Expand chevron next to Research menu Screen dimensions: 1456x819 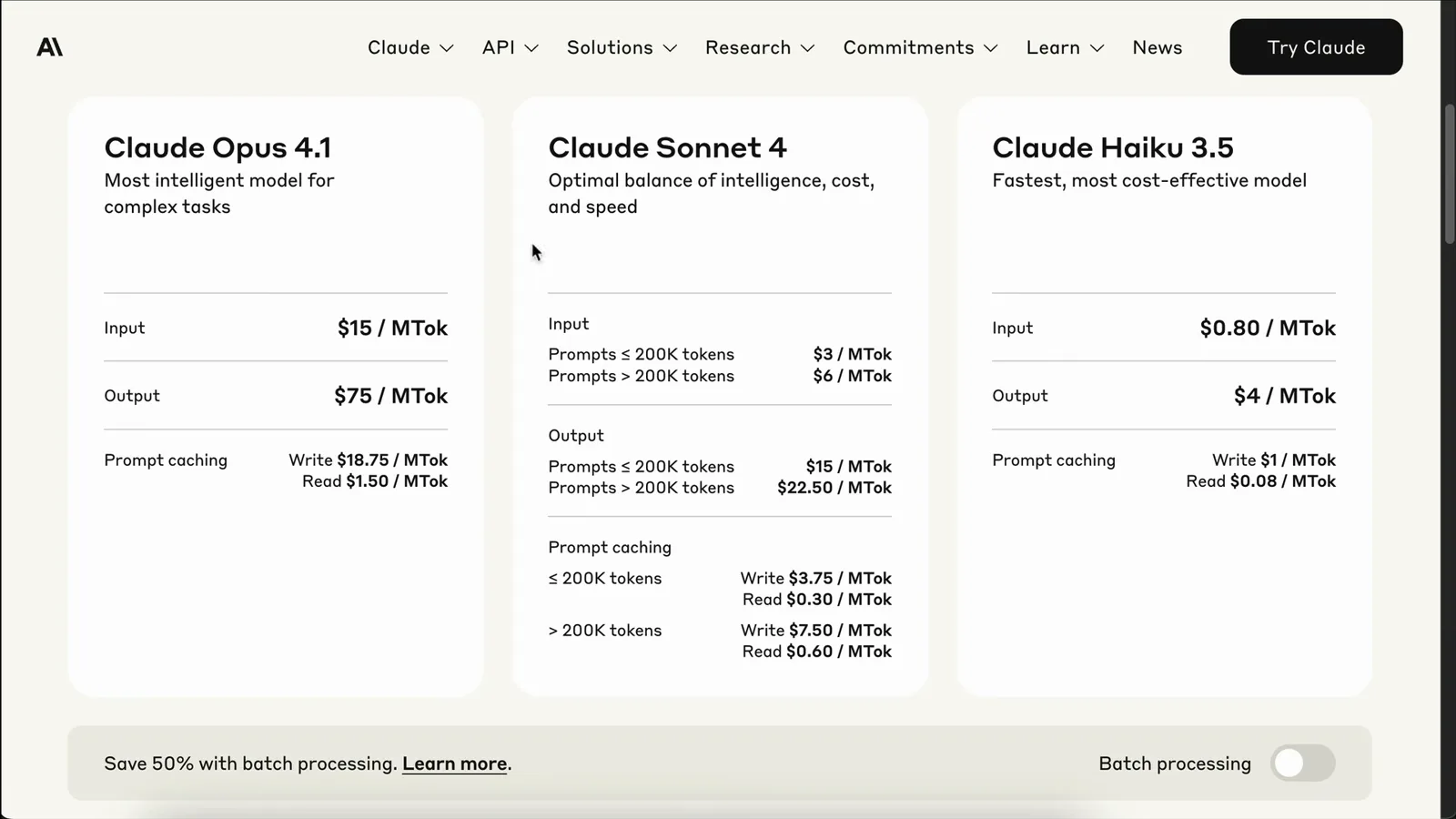[x=808, y=48]
